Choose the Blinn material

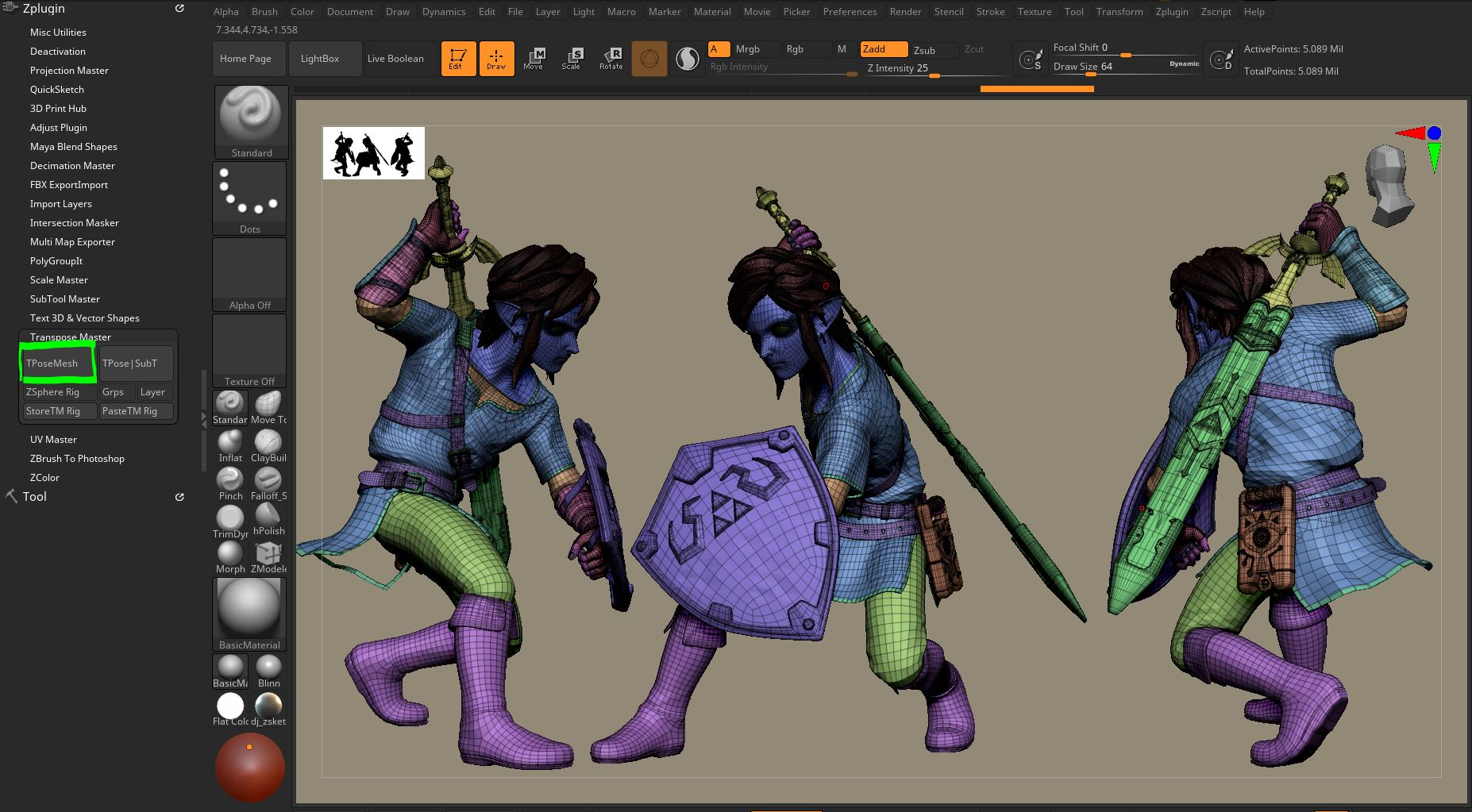pos(268,672)
